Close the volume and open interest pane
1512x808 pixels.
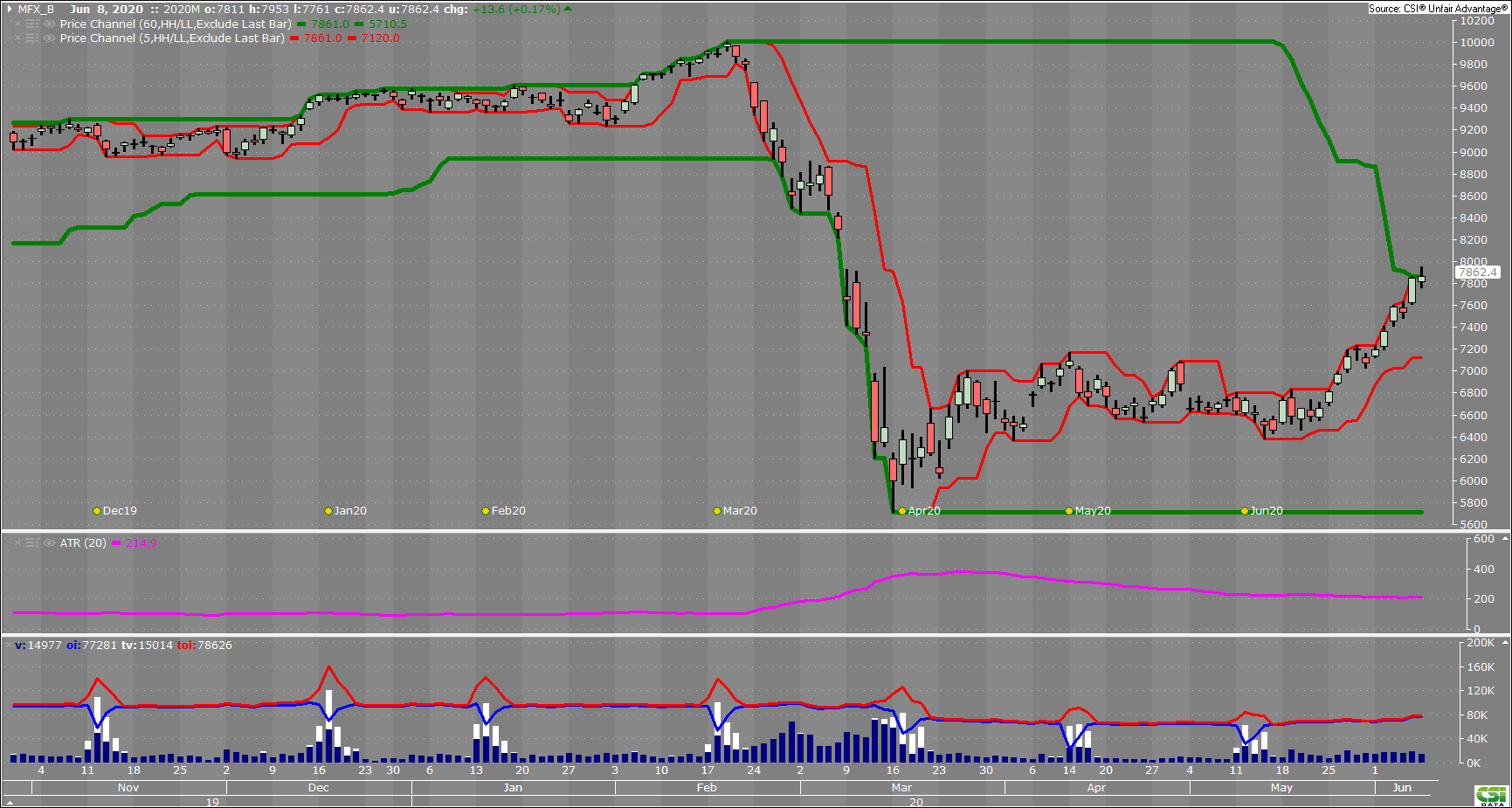[9, 645]
